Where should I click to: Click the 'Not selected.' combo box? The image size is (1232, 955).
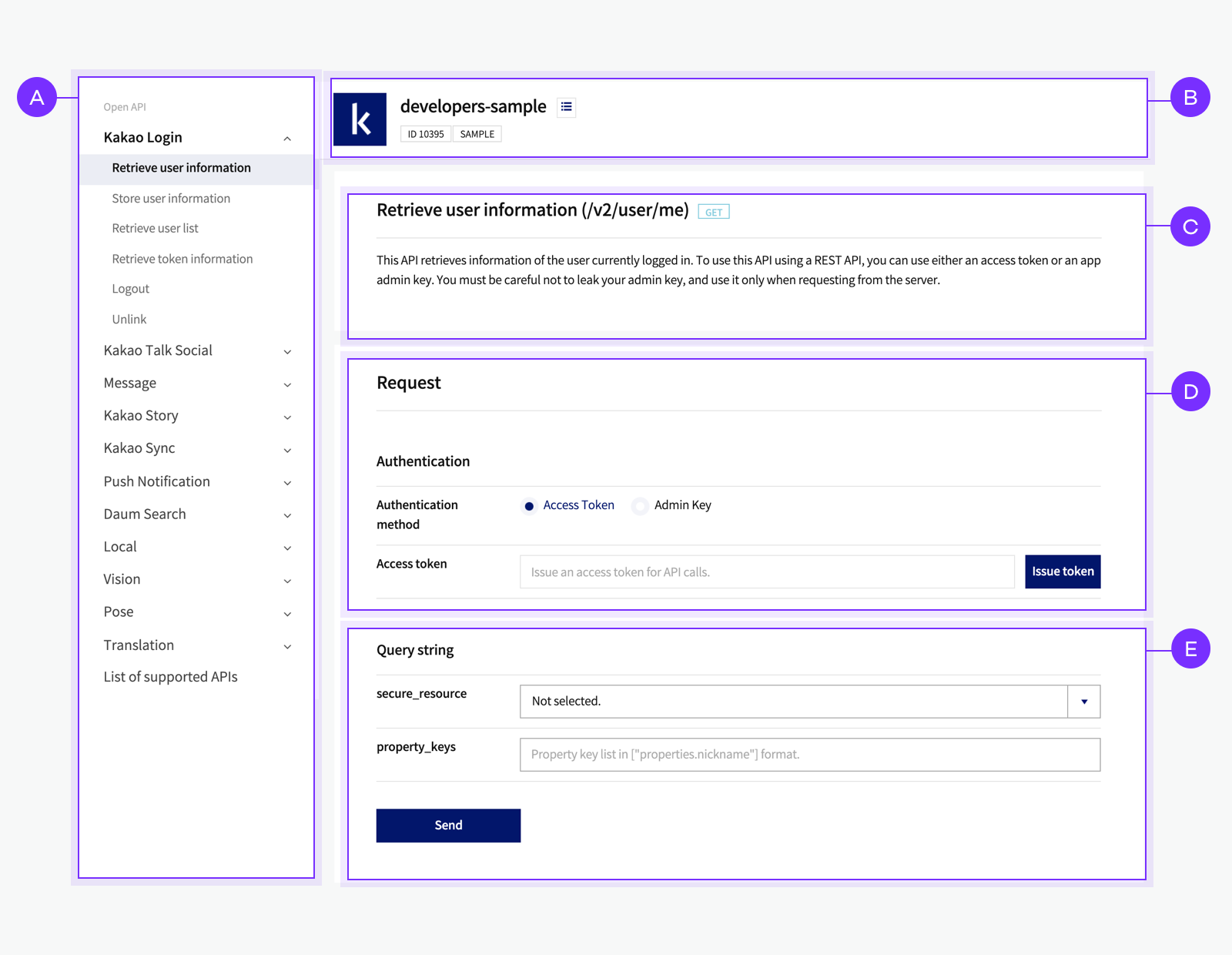(810, 702)
